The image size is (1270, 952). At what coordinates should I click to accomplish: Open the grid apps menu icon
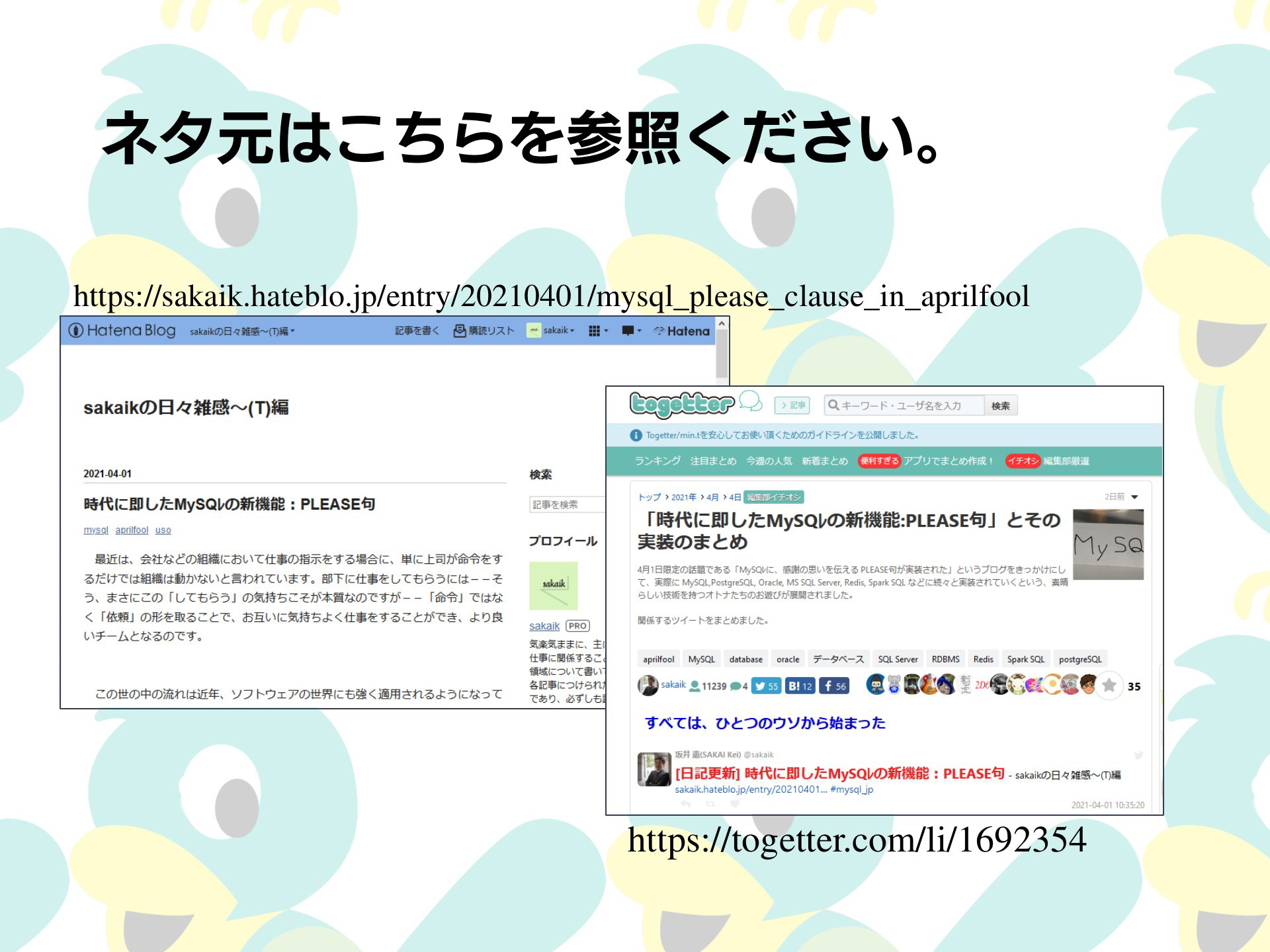[598, 331]
